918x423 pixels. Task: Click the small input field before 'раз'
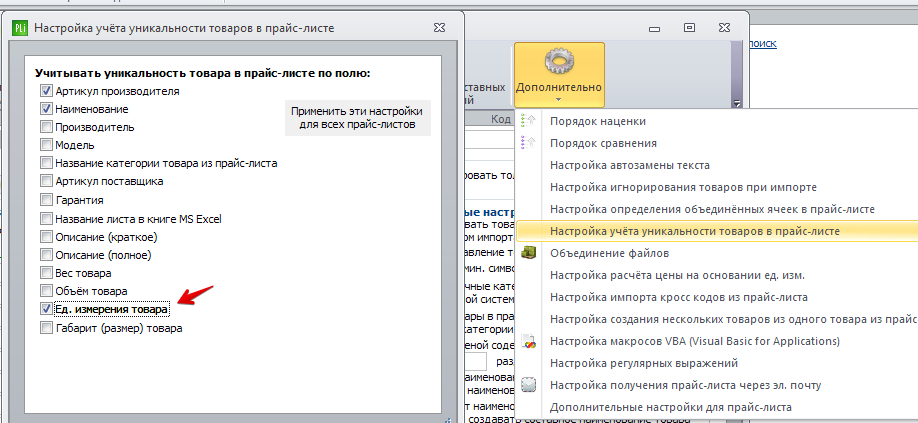coord(475,362)
